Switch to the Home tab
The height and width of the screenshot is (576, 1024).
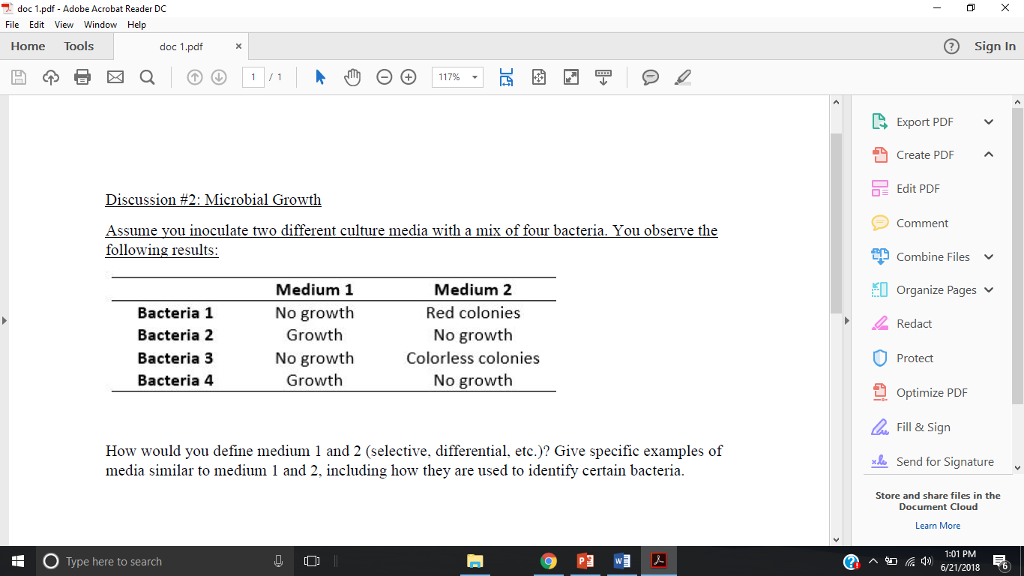(x=27, y=46)
